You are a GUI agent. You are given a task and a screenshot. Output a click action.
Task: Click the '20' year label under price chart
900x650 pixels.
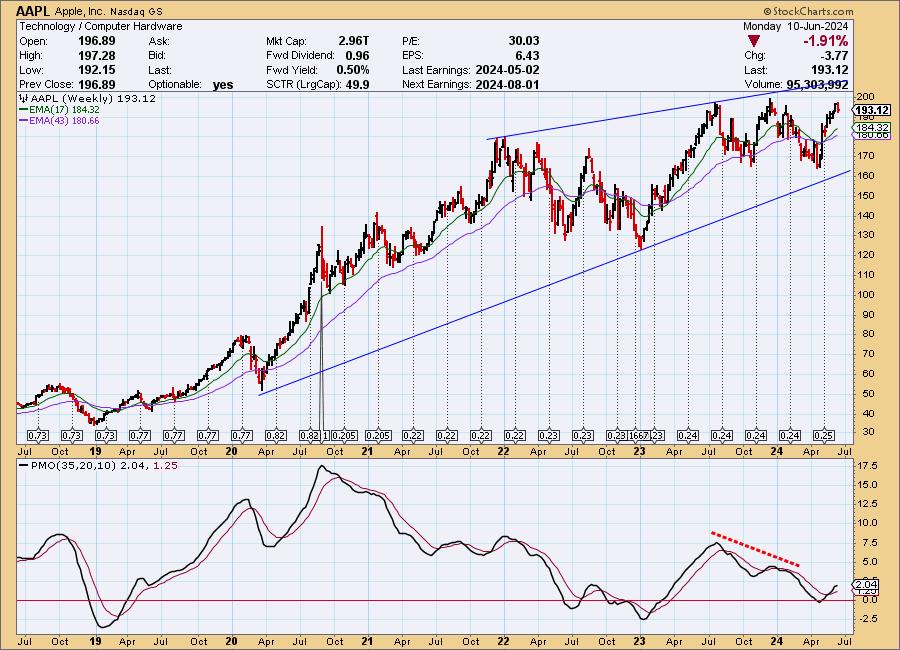click(231, 451)
